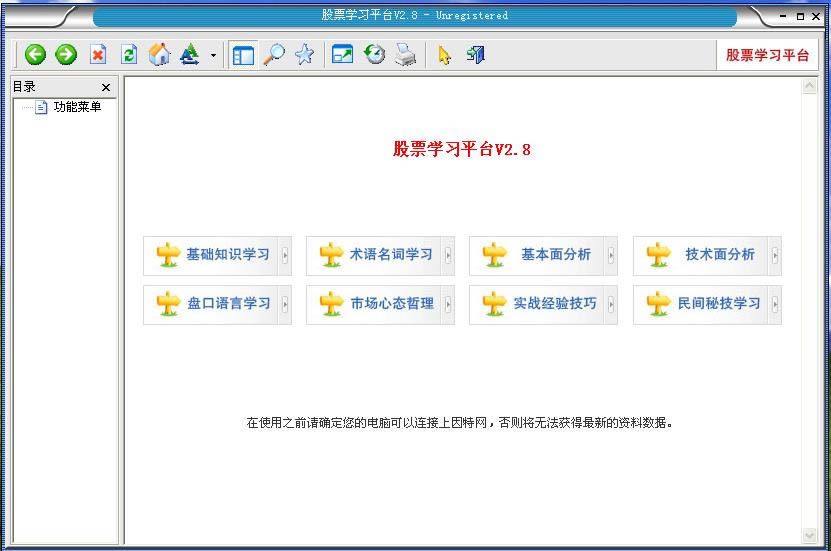Open 实战经验技巧 section

click(543, 304)
